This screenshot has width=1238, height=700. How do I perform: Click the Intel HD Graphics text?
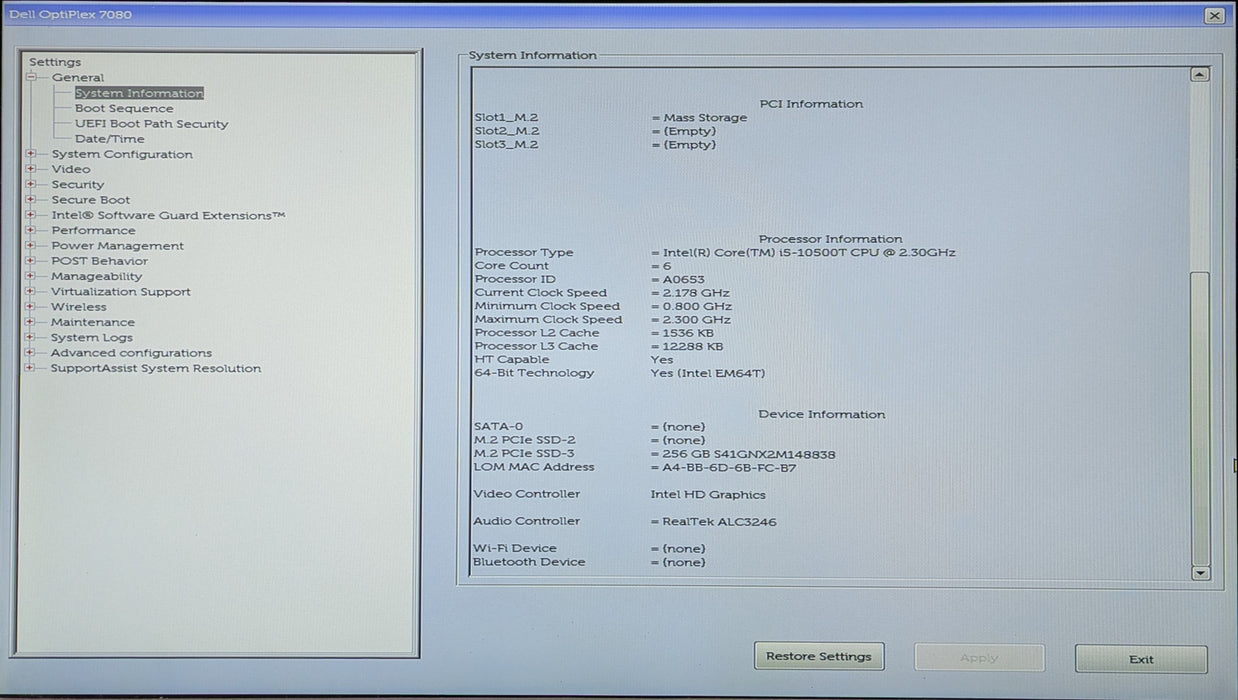(708, 495)
